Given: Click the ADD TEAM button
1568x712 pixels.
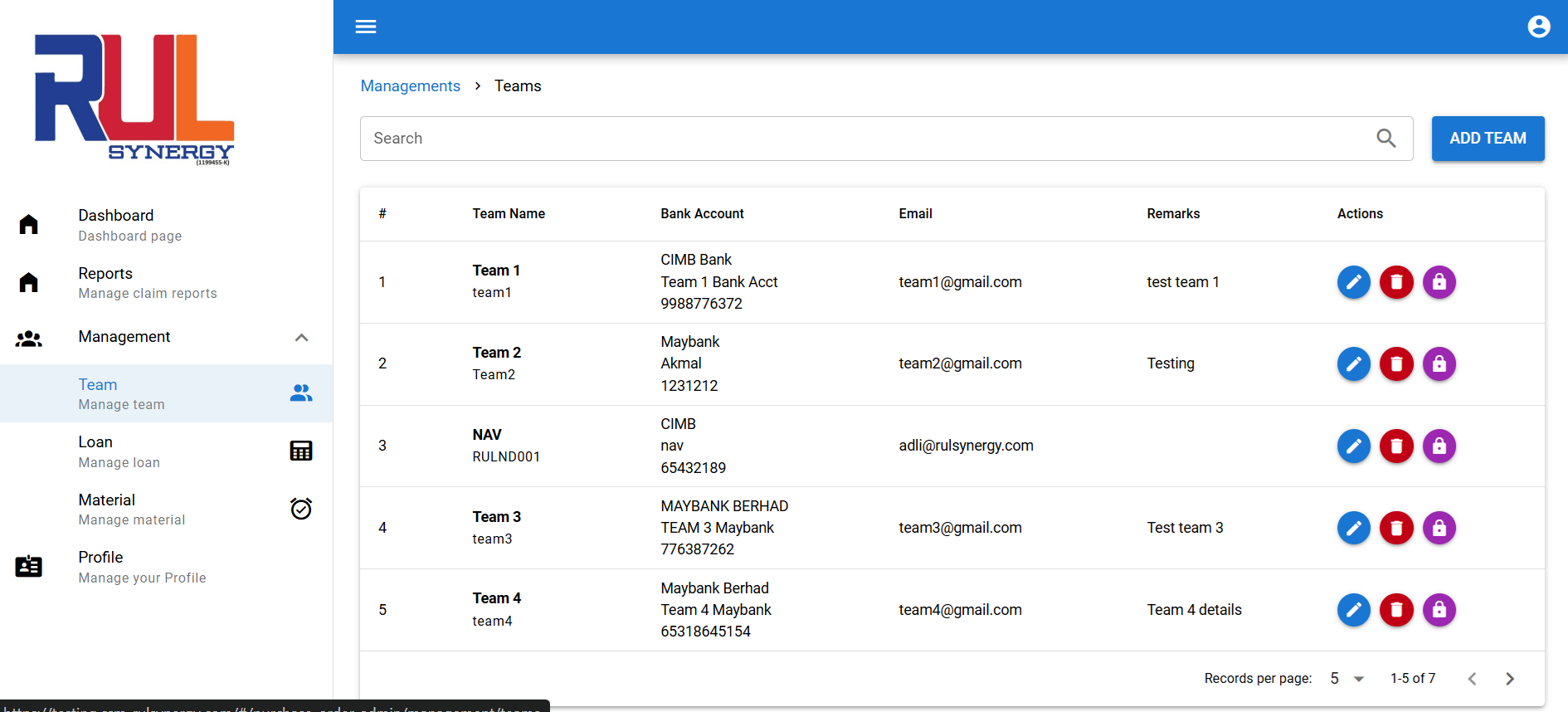Looking at the screenshot, I should tap(1488, 139).
